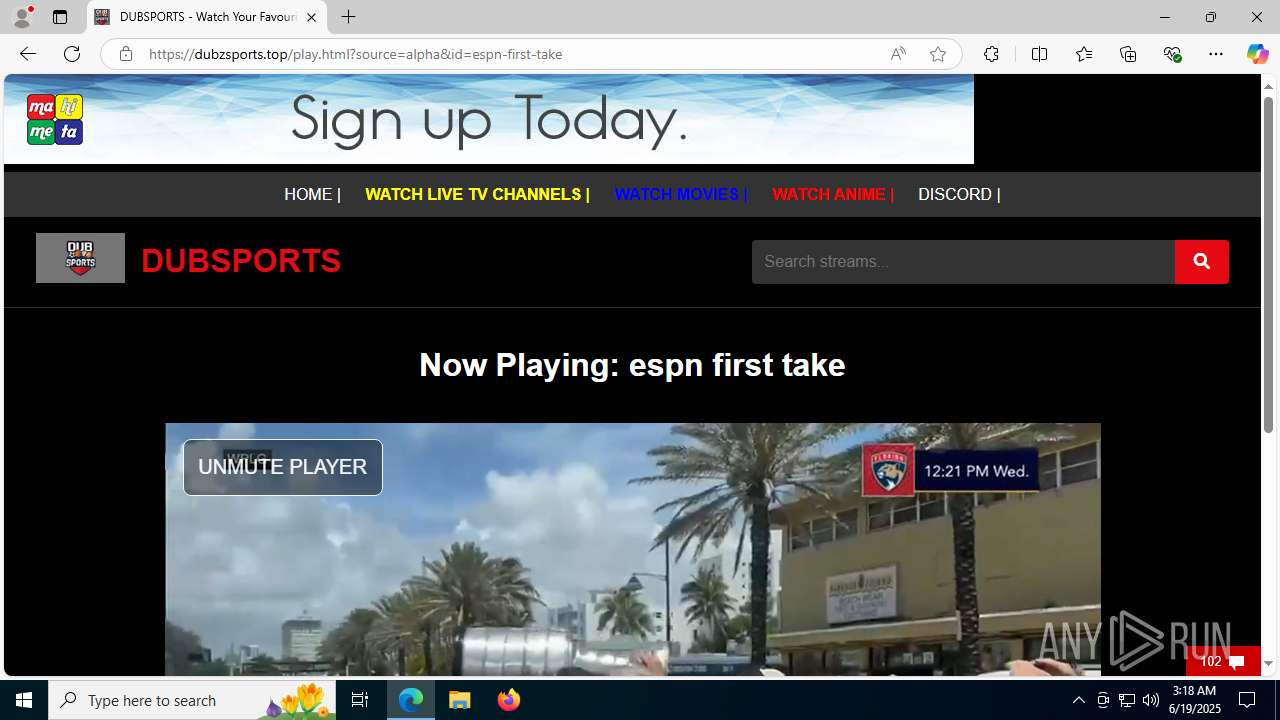1280x720 pixels.
Task: Close the DUBSPORTS browser tab
Action: pyautogui.click(x=311, y=17)
